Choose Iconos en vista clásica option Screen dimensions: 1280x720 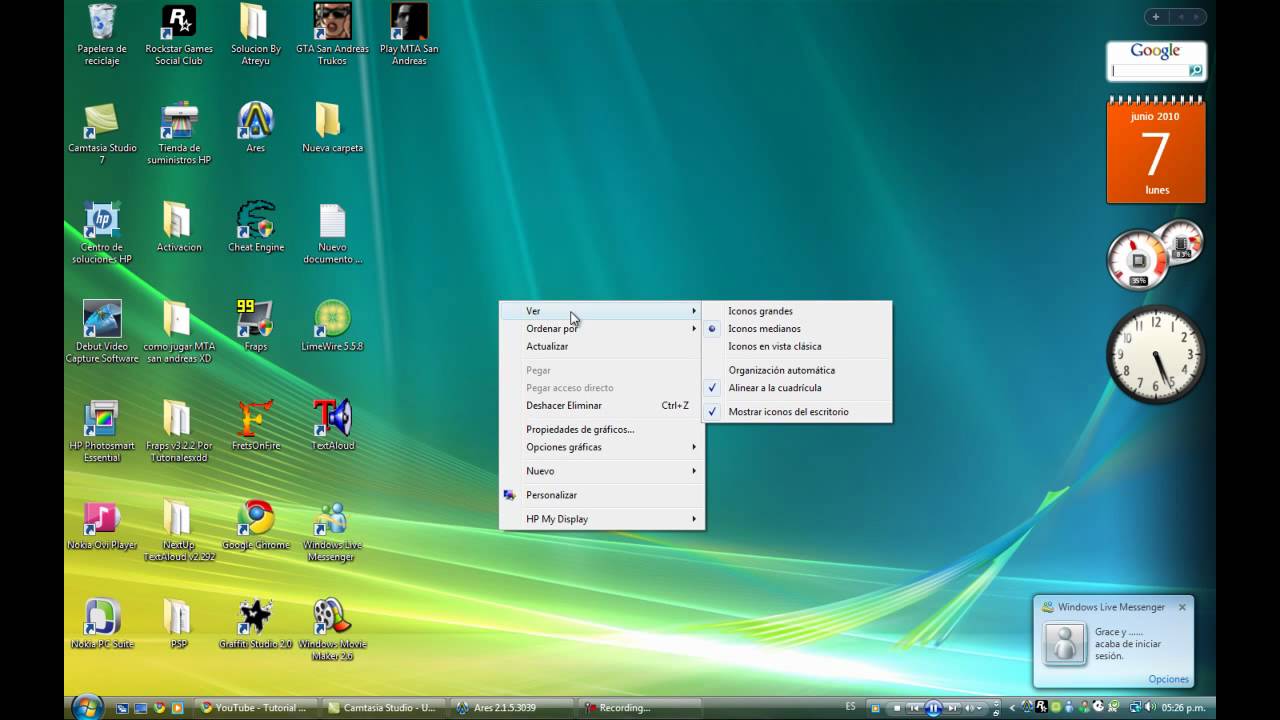coord(797,347)
